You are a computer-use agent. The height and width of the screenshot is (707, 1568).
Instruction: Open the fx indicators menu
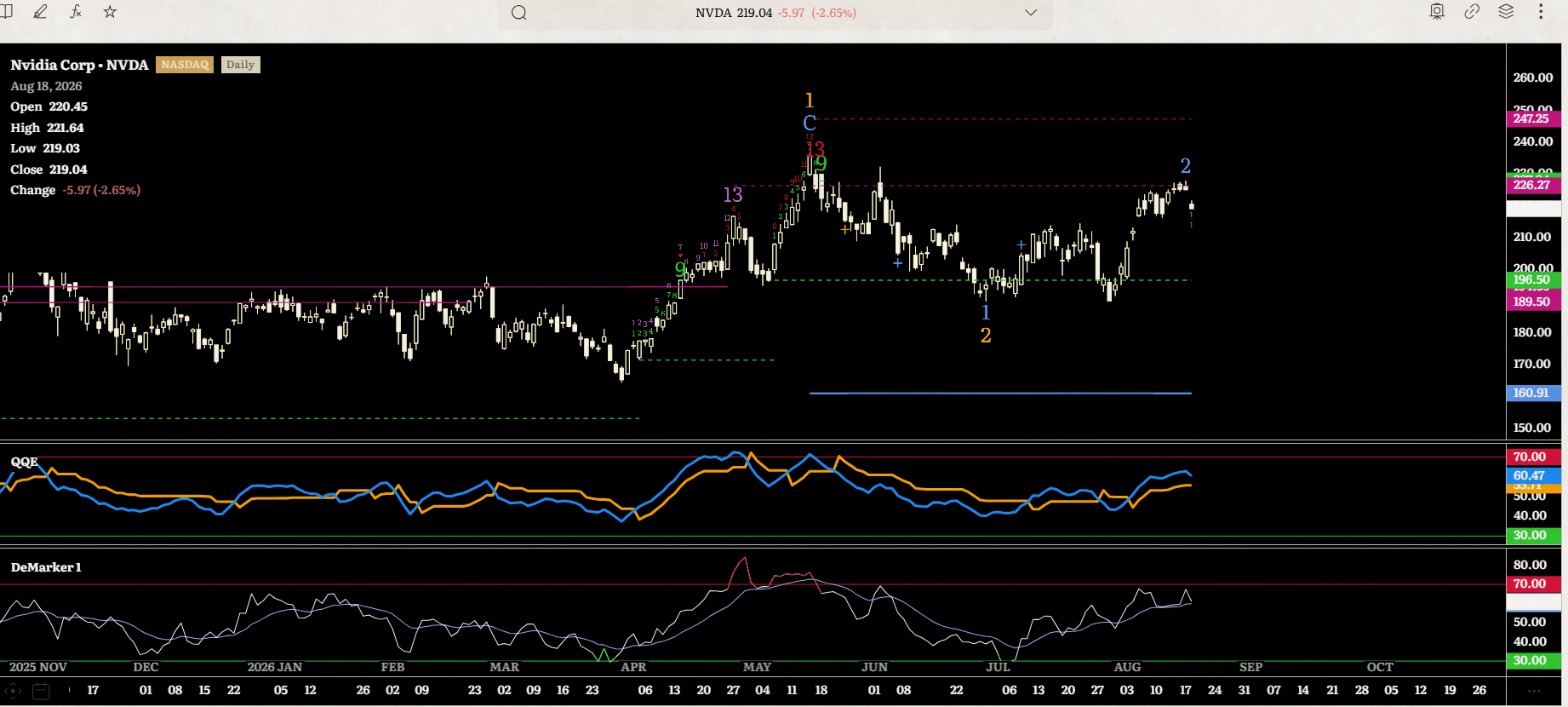(76, 12)
